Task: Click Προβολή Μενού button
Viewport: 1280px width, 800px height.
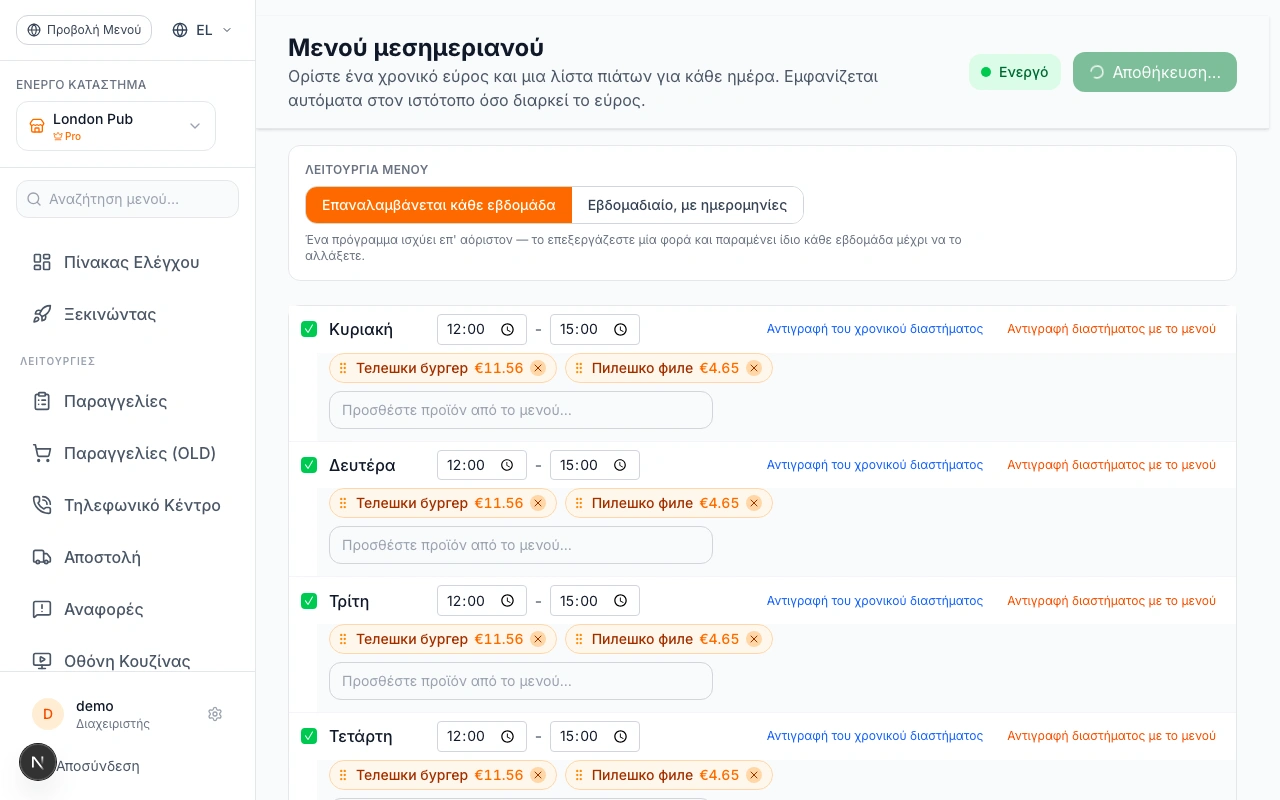Action: pos(84,30)
